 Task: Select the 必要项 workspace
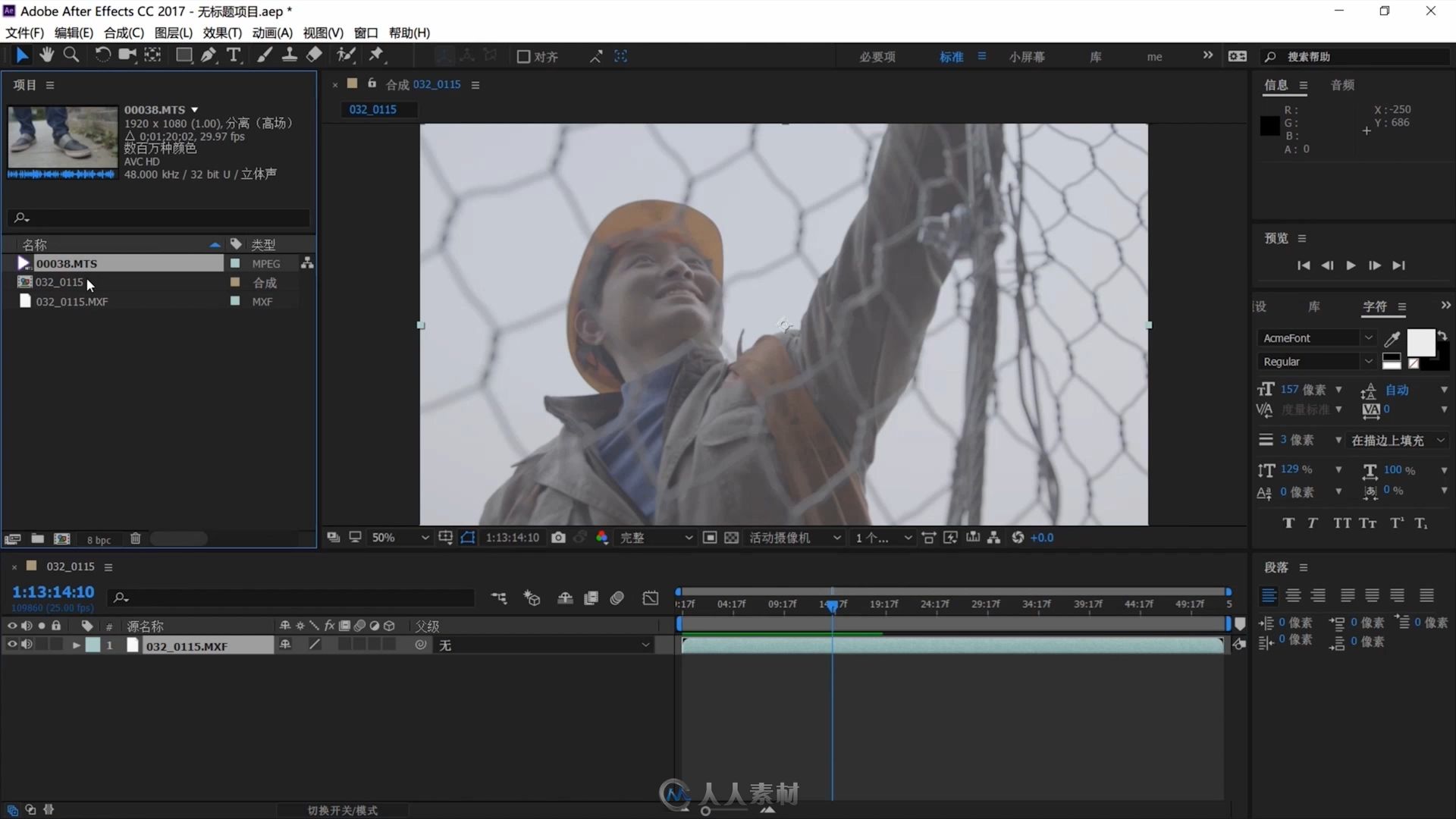pyautogui.click(x=877, y=57)
